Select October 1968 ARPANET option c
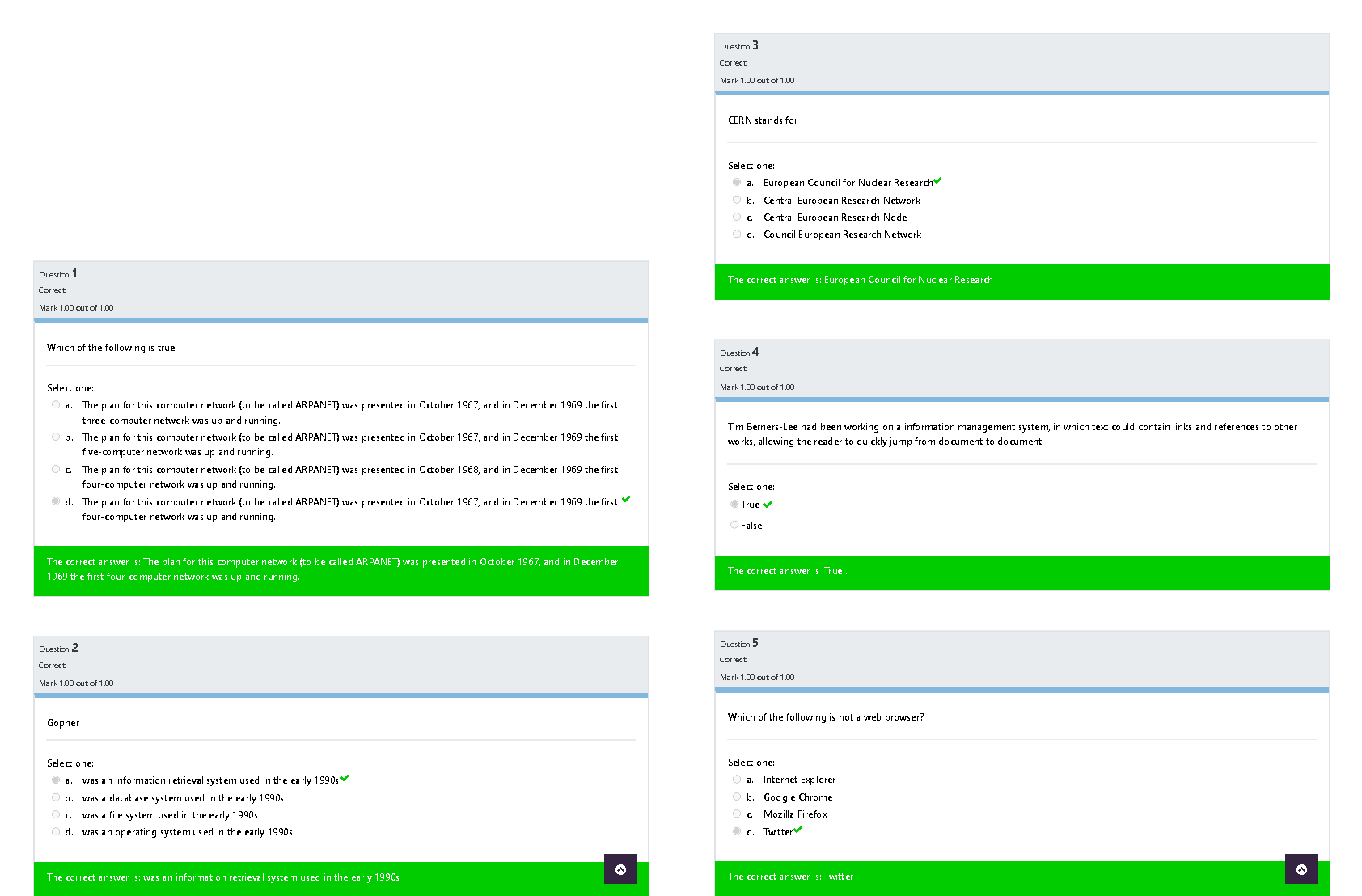Image resolution: width=1362 pixels, height=896 pixels. (x=56, y=469)
